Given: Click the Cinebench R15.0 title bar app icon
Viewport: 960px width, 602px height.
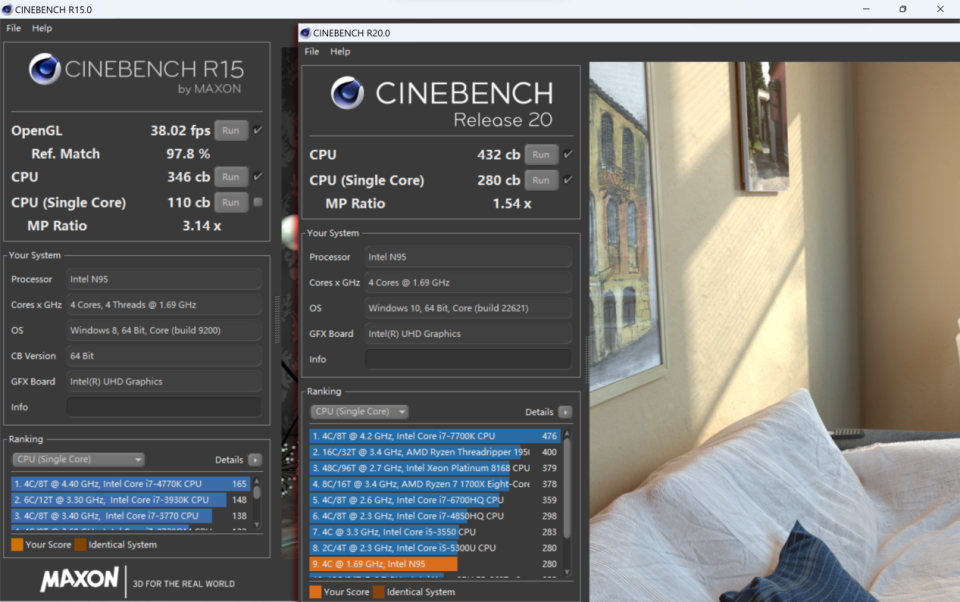Looking at the screenshot, I should click(x=7, y=9).
